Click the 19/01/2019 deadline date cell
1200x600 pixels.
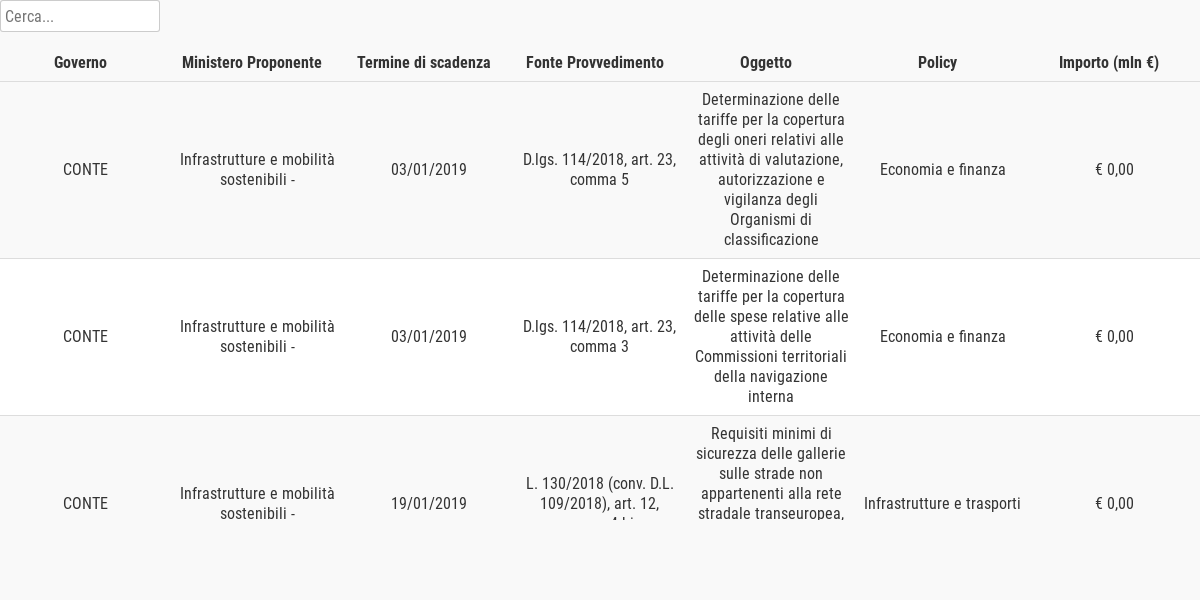point(429,503)
